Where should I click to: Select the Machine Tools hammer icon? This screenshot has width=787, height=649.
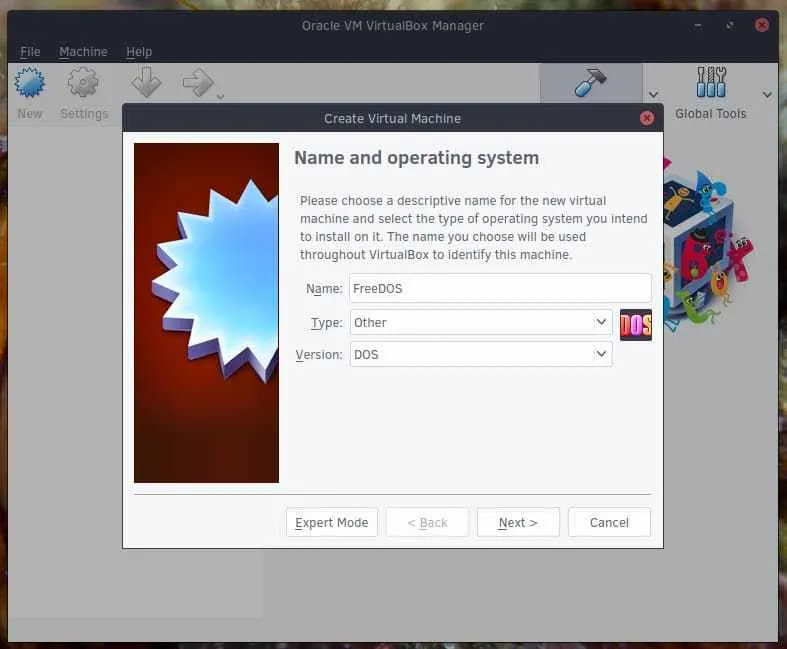point(590,84)
